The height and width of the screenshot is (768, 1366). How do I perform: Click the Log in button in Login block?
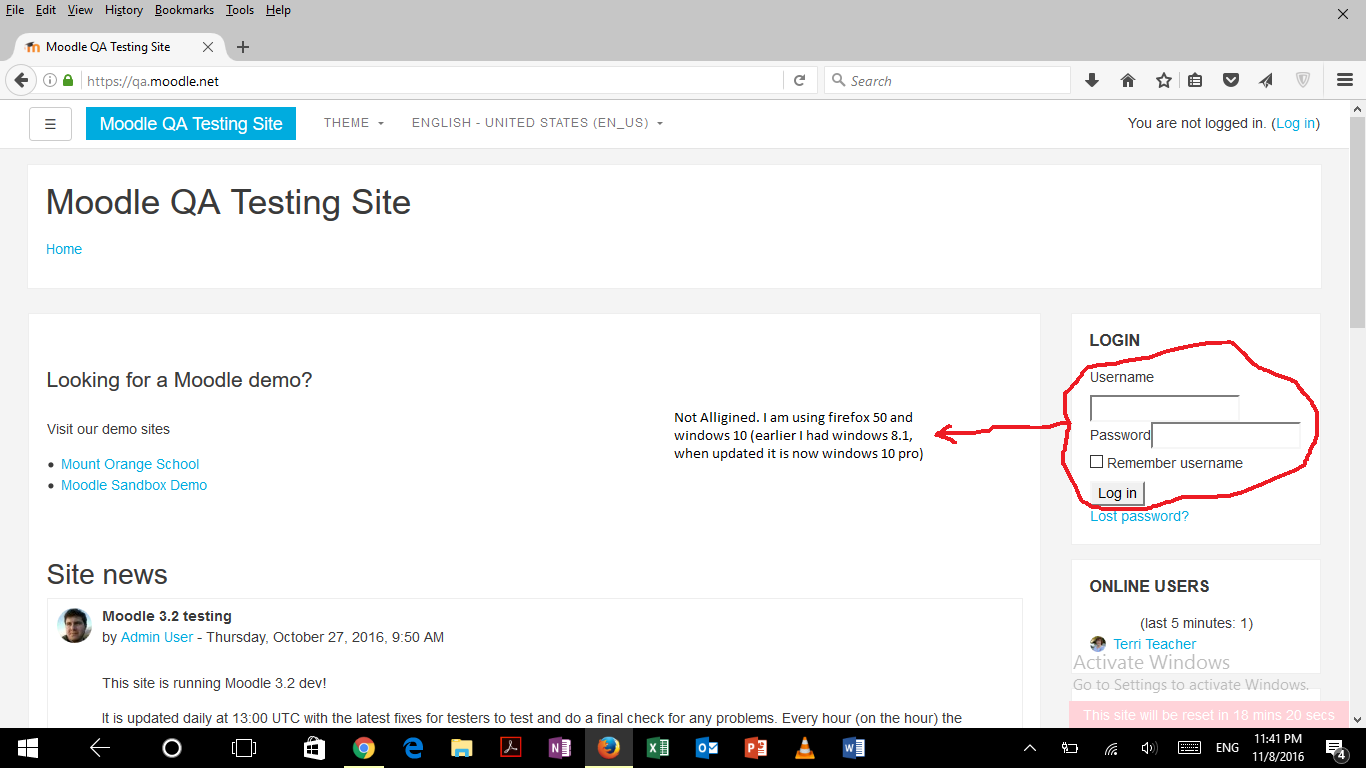pyautogui.click(x=1117, y=493)
